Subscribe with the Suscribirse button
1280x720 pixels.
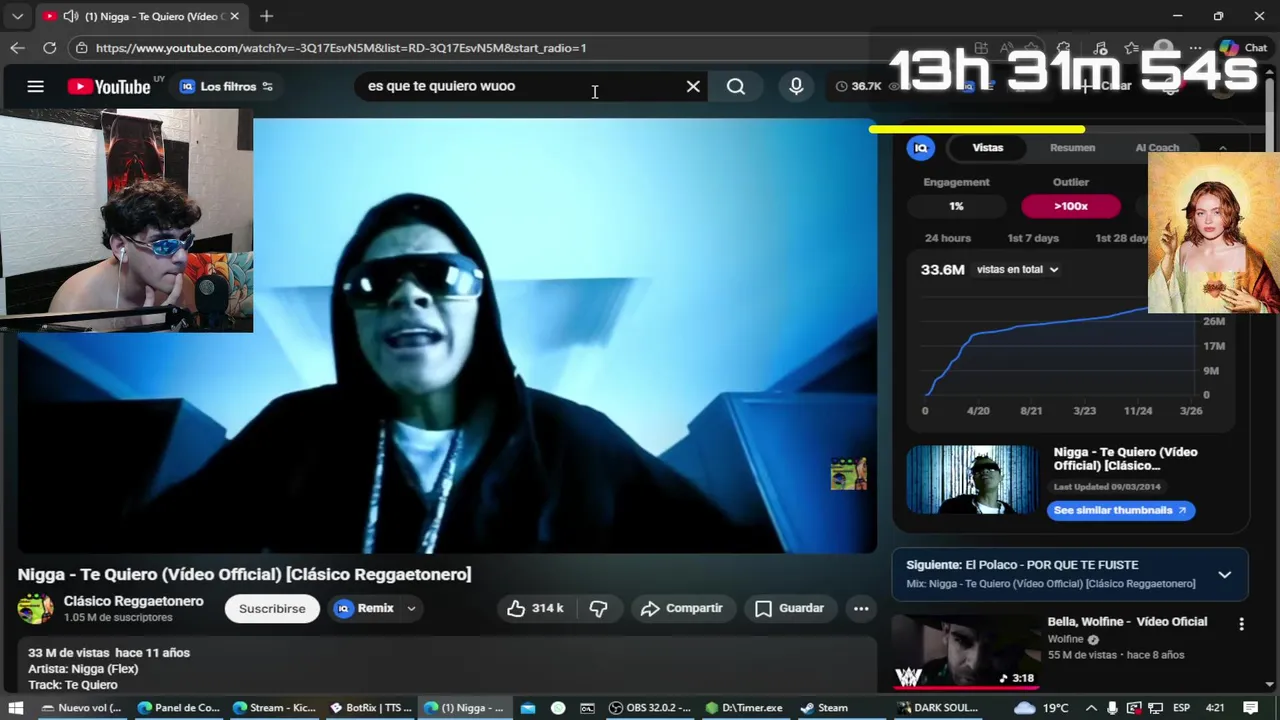click(272, 608)
